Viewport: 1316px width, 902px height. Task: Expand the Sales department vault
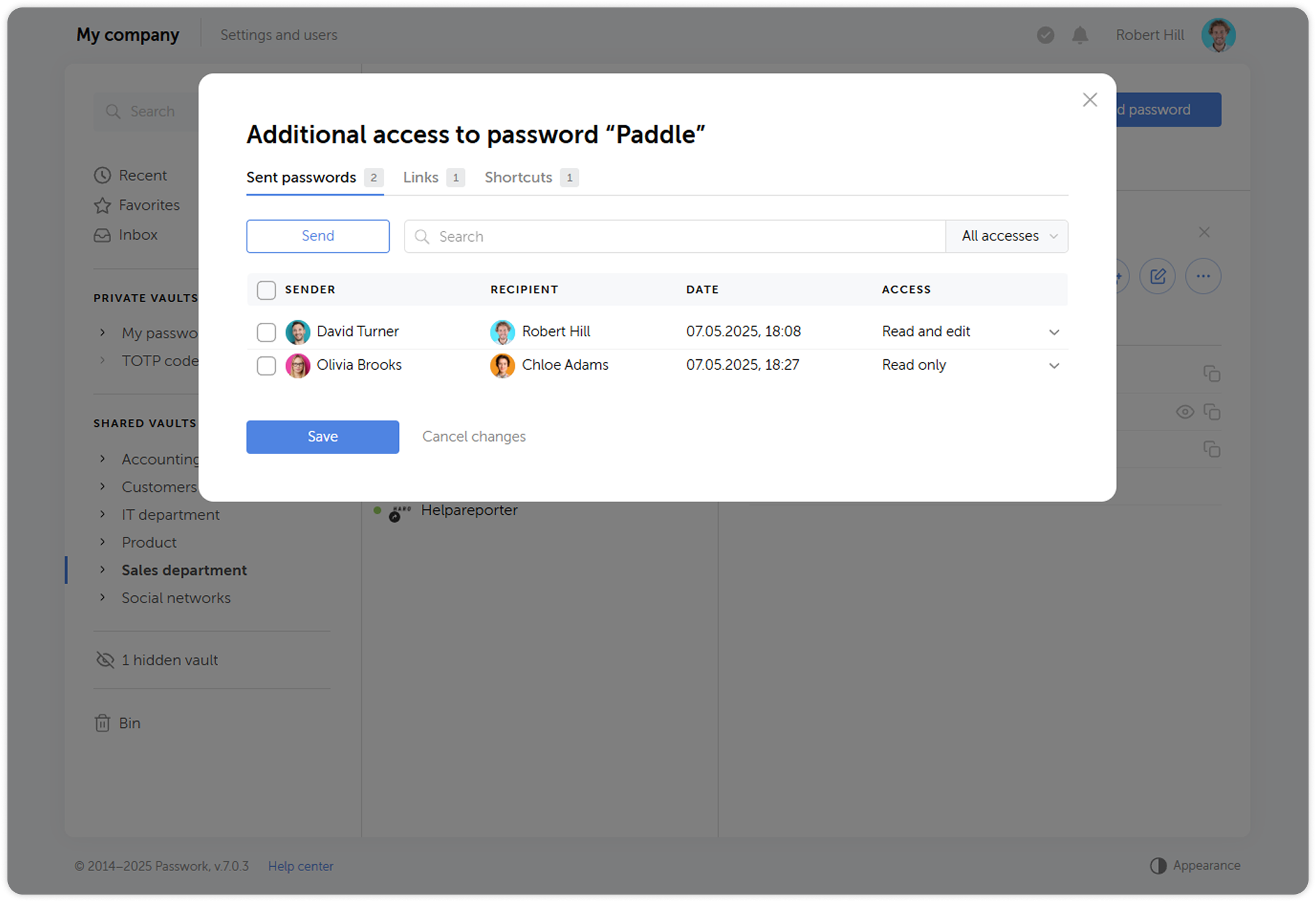[x=103, y=570]
